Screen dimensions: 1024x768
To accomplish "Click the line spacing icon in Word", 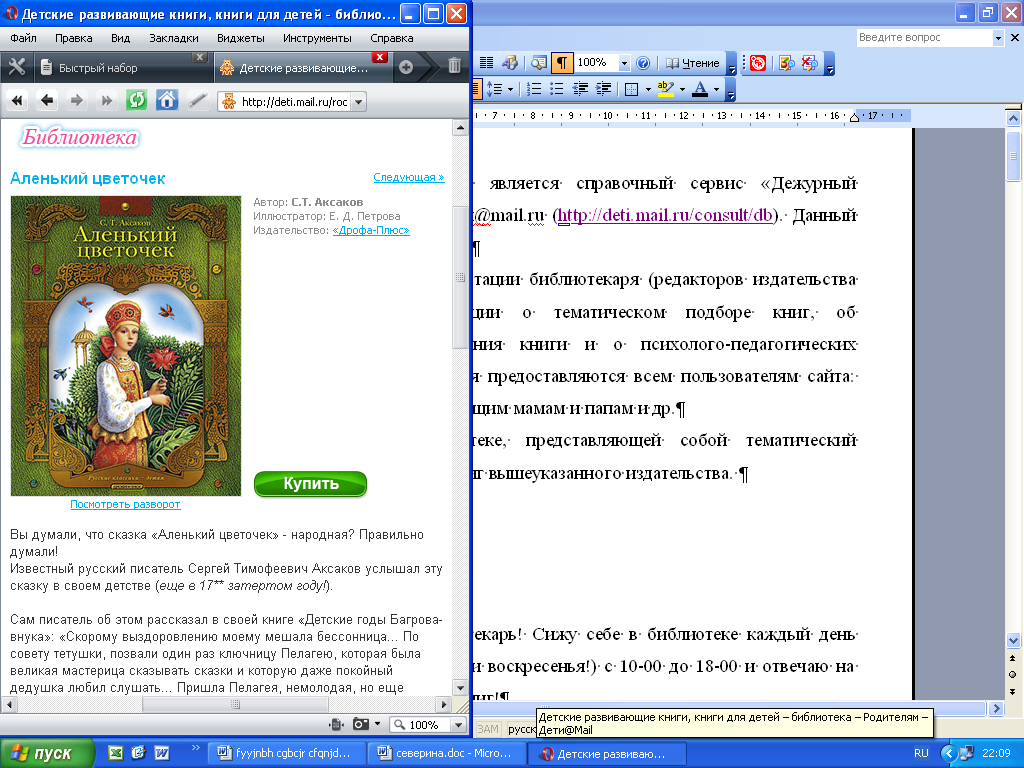I will click(494, 89).
